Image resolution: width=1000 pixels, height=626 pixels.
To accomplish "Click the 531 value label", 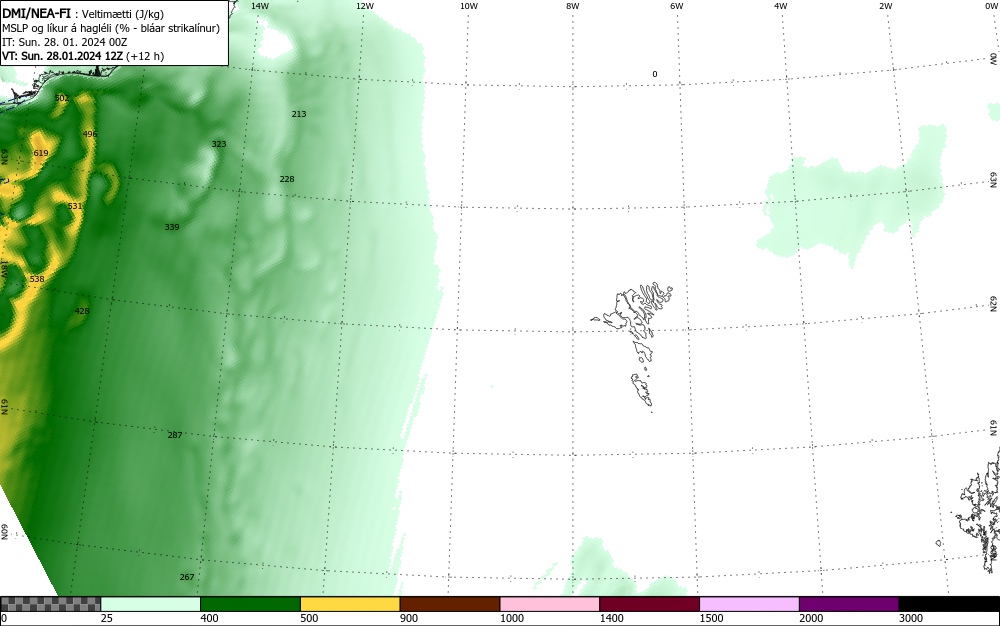I will [75, 206].
